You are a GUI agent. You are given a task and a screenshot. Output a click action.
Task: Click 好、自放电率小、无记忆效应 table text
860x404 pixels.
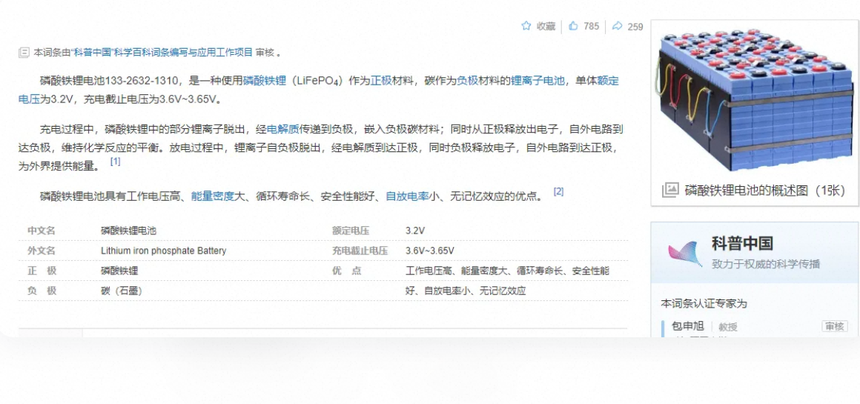(x=466, y=291)
